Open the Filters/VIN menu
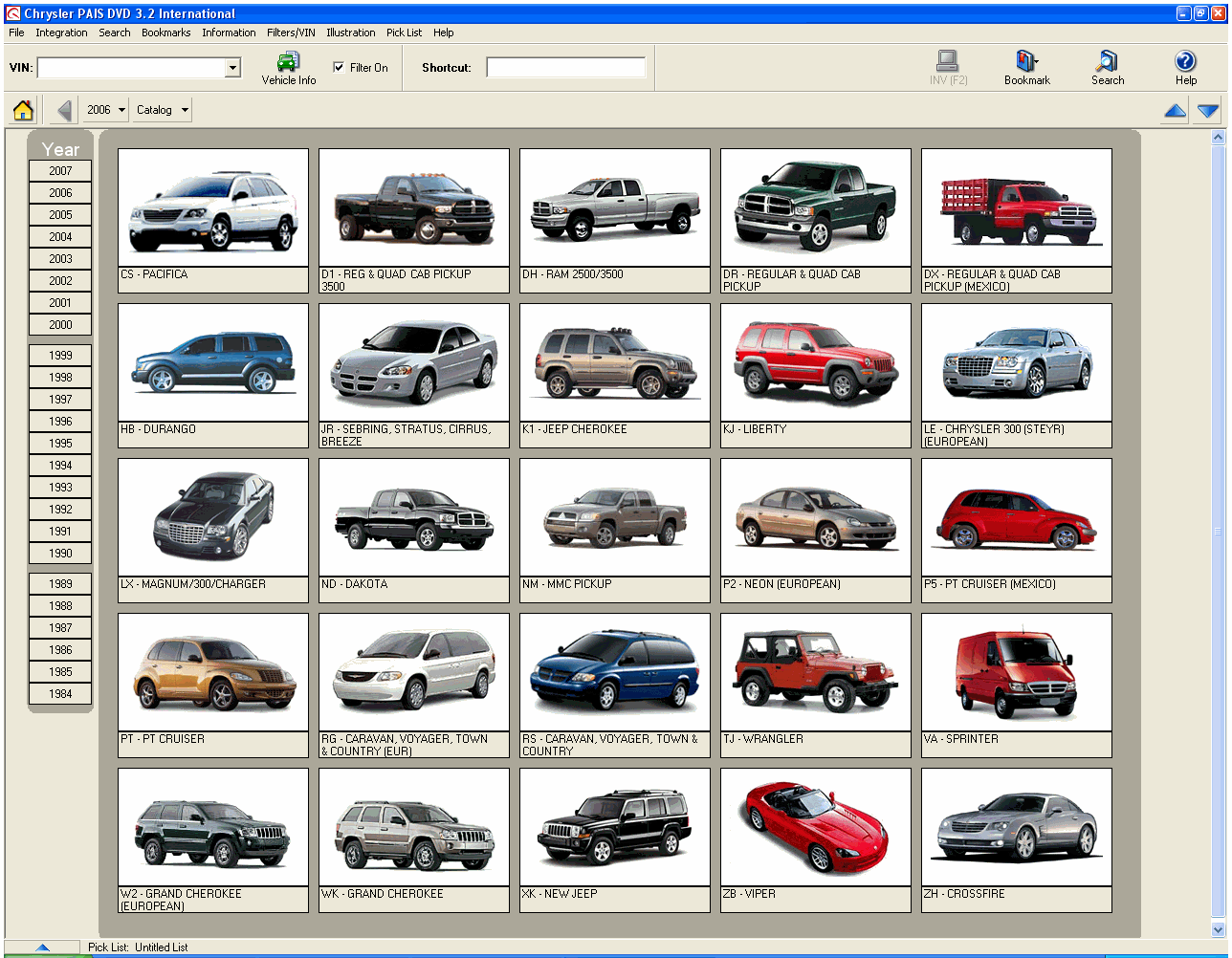Viewport: 1232px width, 958px height. (x=291, y=33)
